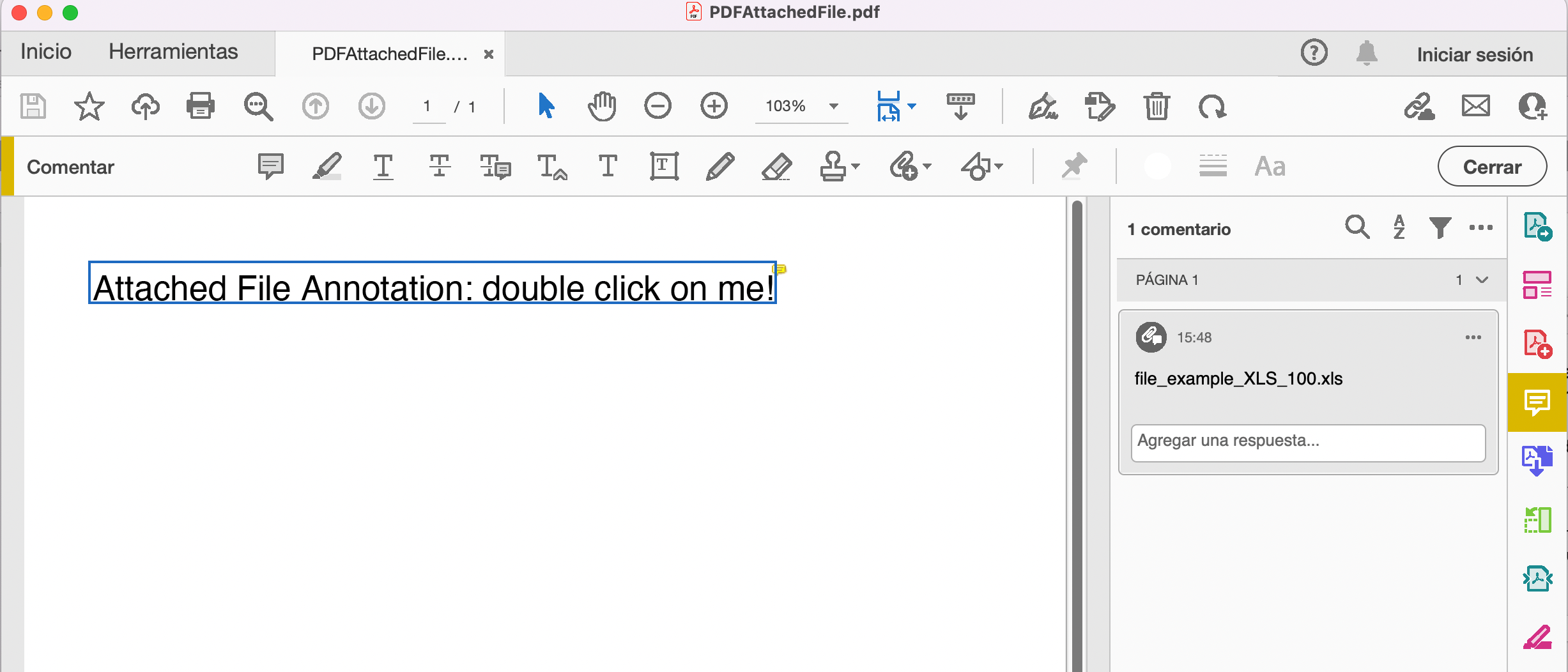Select the Text box tool

pyautogui.click(x=664, y=167)
